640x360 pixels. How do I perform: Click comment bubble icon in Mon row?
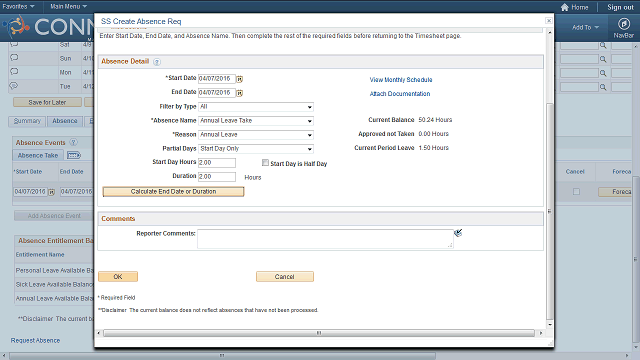(14, 71)
